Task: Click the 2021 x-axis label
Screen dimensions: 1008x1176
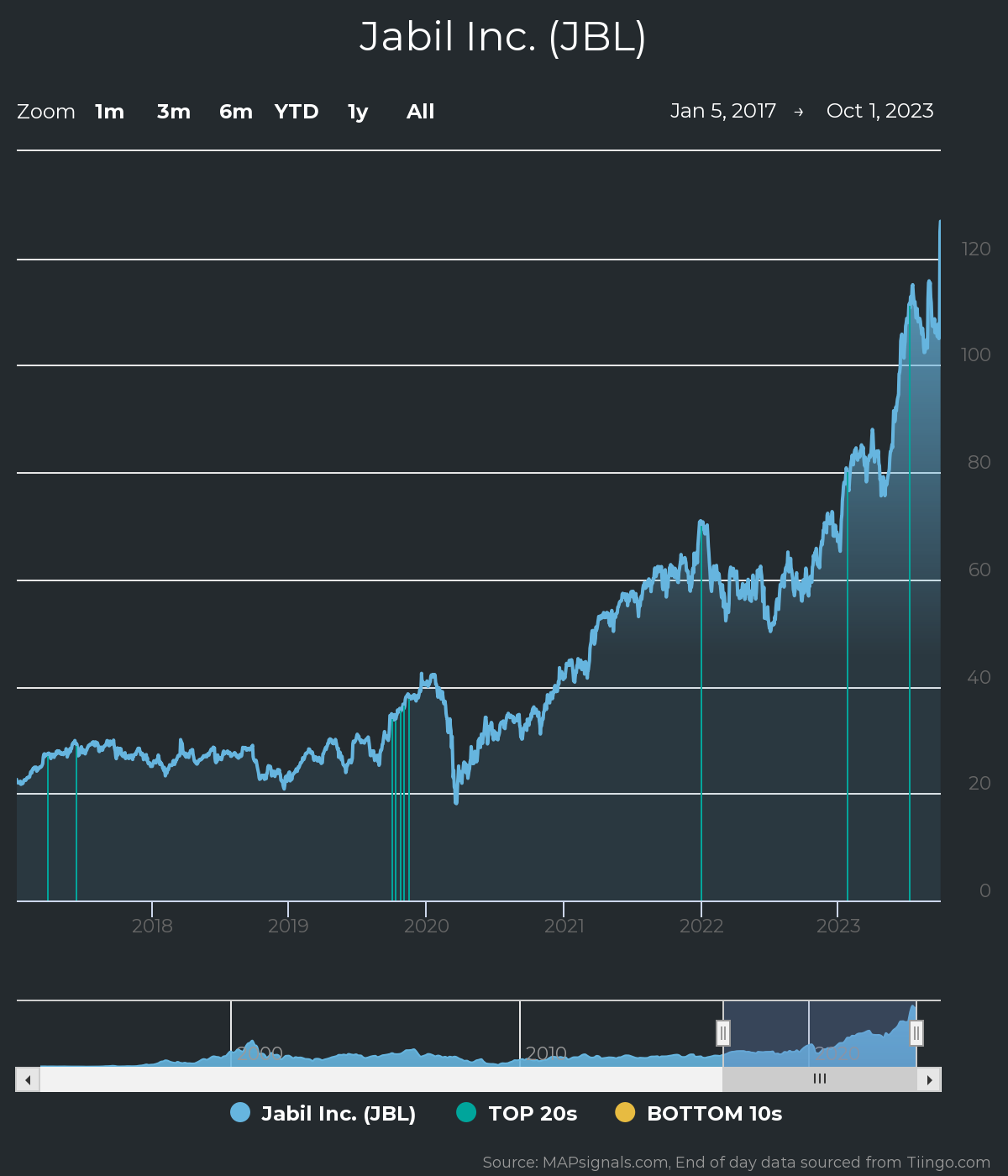Action: coord(564,926)
